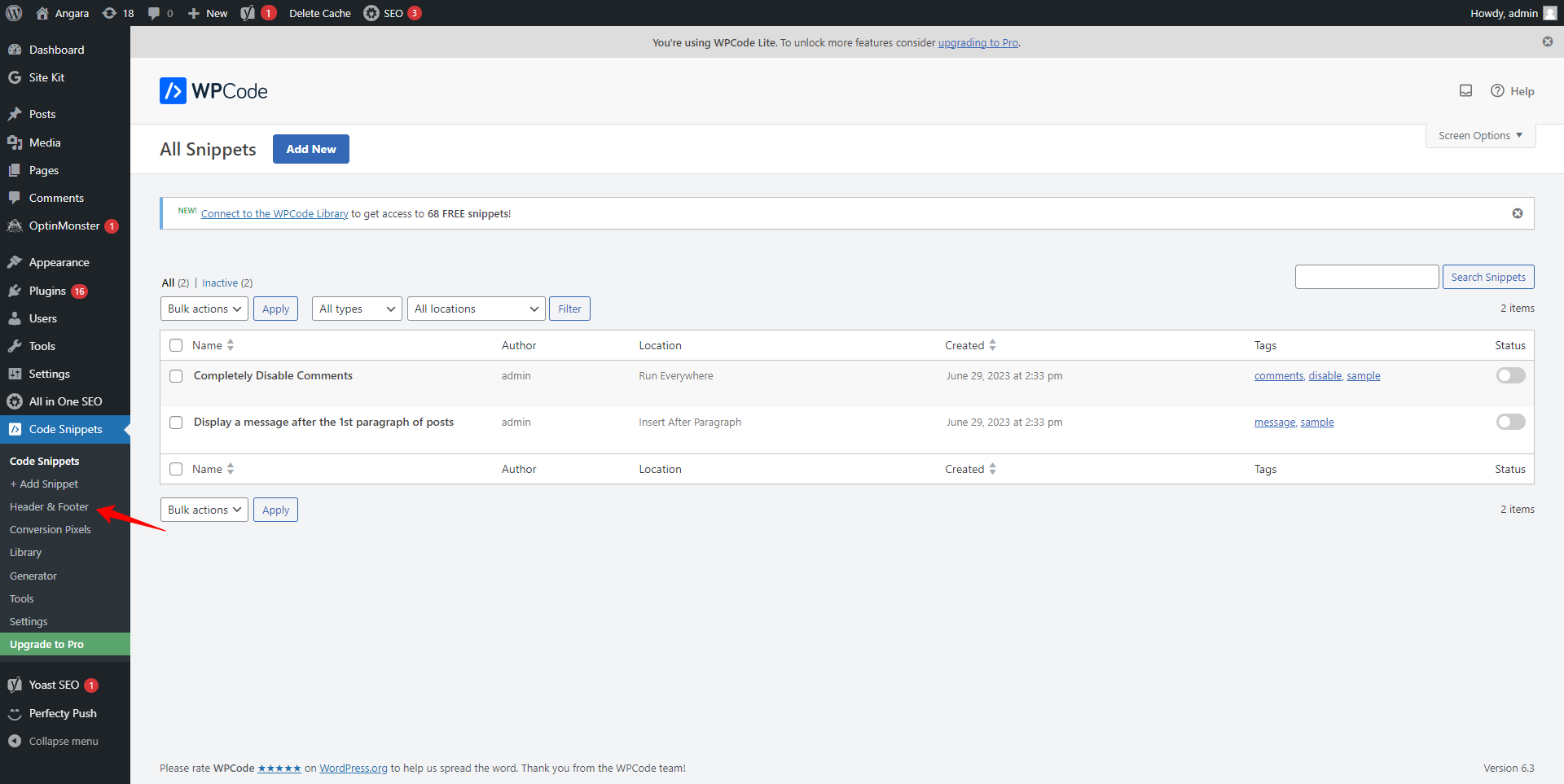Screen dimensions: 1564x784
Task: Open Conversion Pixels submenu item
Action: coord(51,529)
